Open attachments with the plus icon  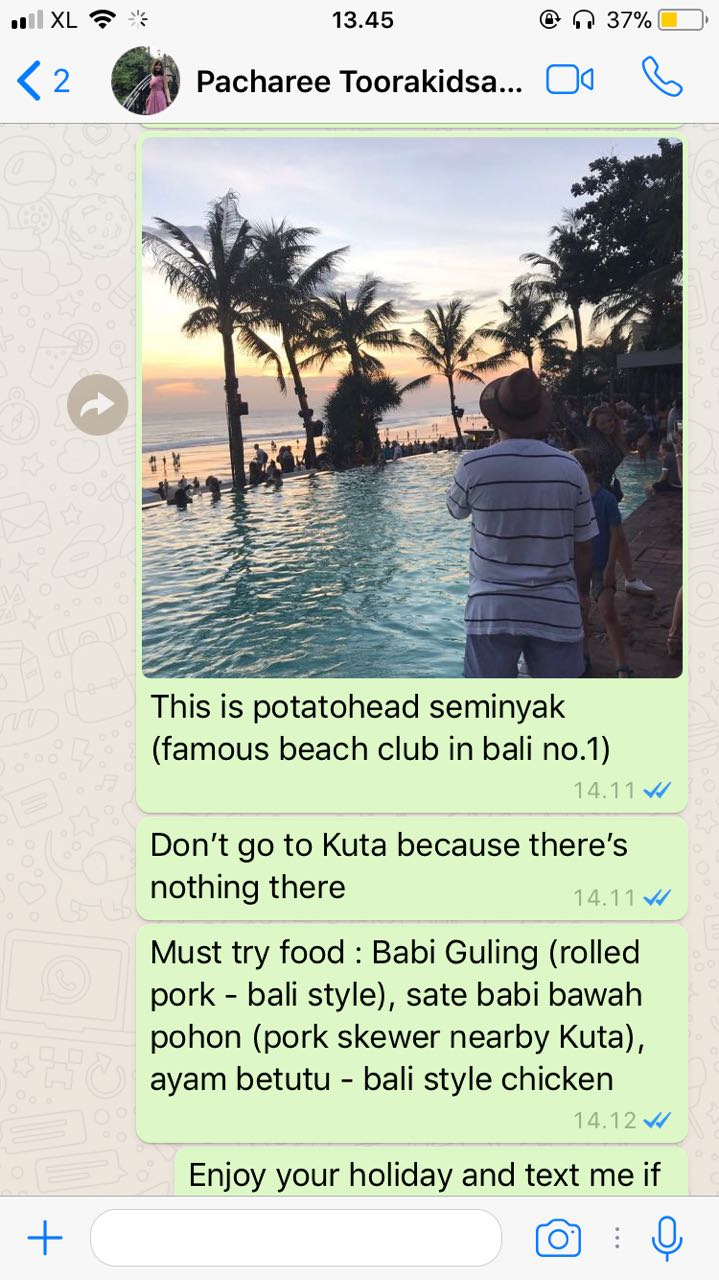click(44, 1239)
